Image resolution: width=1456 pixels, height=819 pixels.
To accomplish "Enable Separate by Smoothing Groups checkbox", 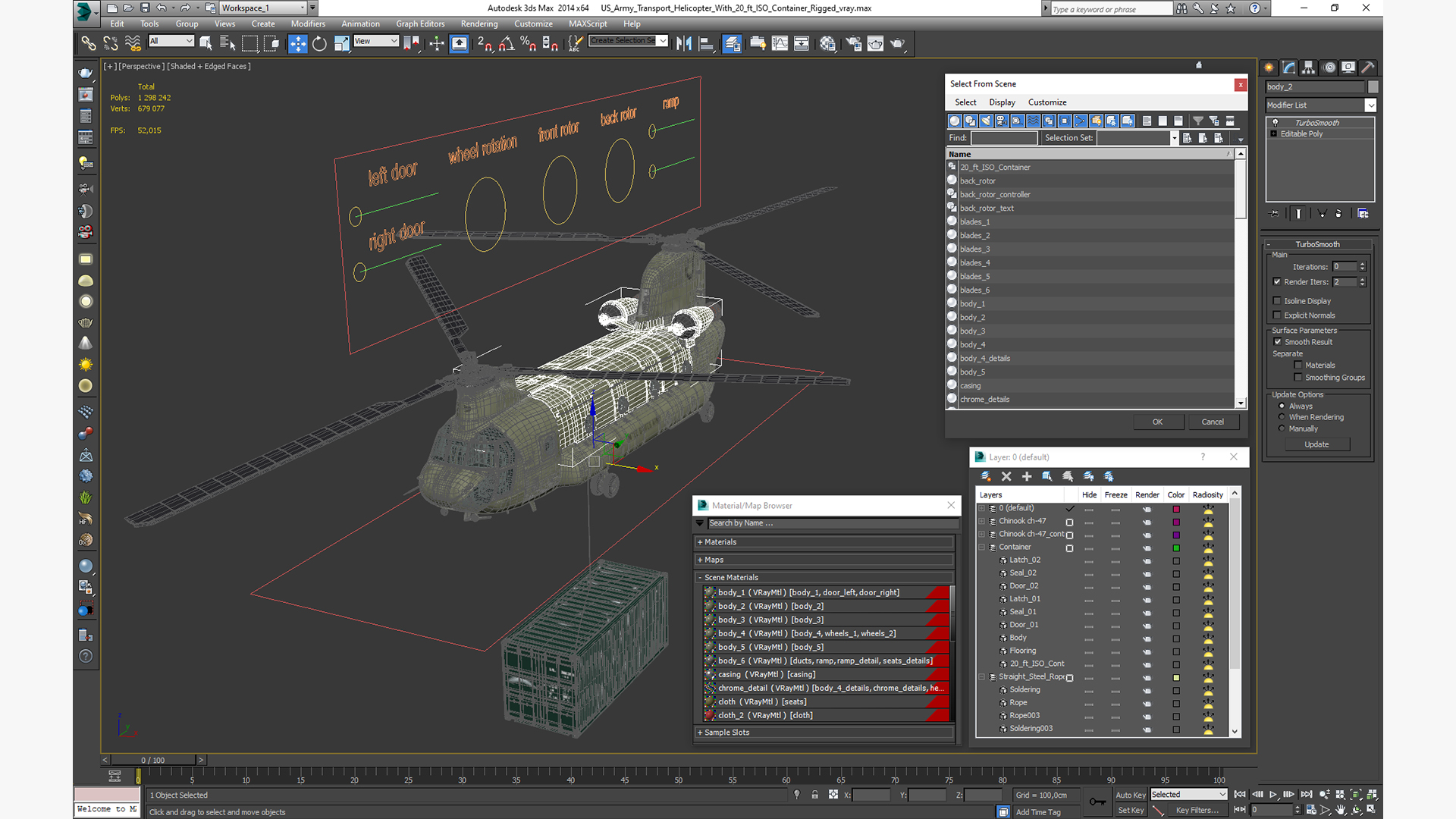I will [1298, 378].
